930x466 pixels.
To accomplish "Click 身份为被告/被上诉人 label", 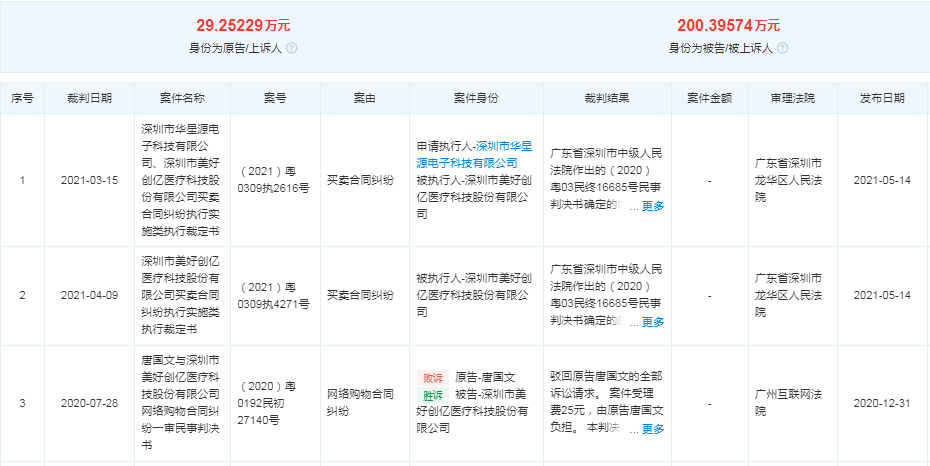I will pos(721,49).
